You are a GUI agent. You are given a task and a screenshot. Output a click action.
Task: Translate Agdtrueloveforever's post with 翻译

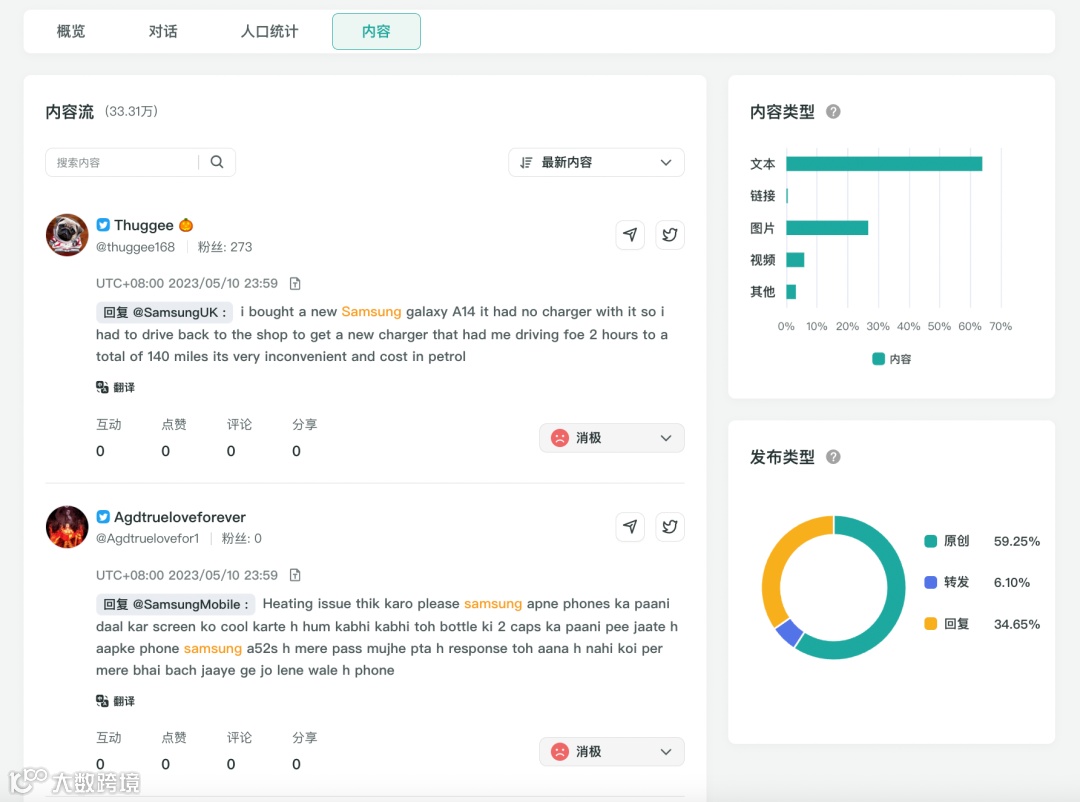tap(116, 701)
